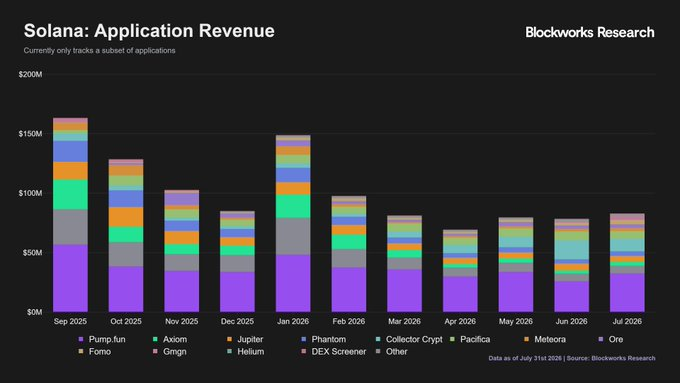Click the Sep 2025 green Axiom bar segment
Viewport: 680px width, 383px height.
70,195
